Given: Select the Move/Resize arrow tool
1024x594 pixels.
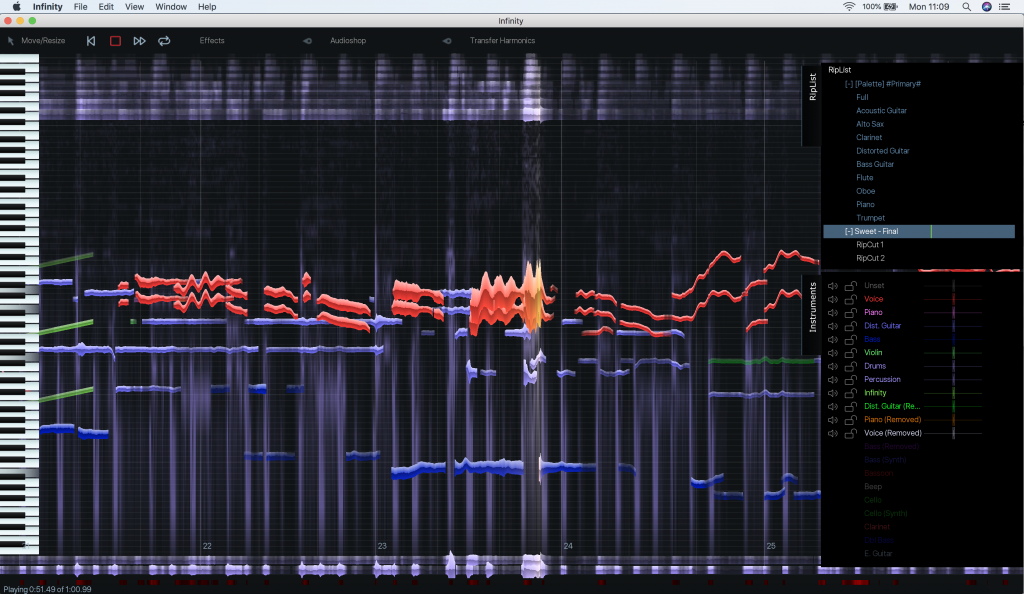Looking at the screenshot, I should pyautogui.click(x=11, y=41).
